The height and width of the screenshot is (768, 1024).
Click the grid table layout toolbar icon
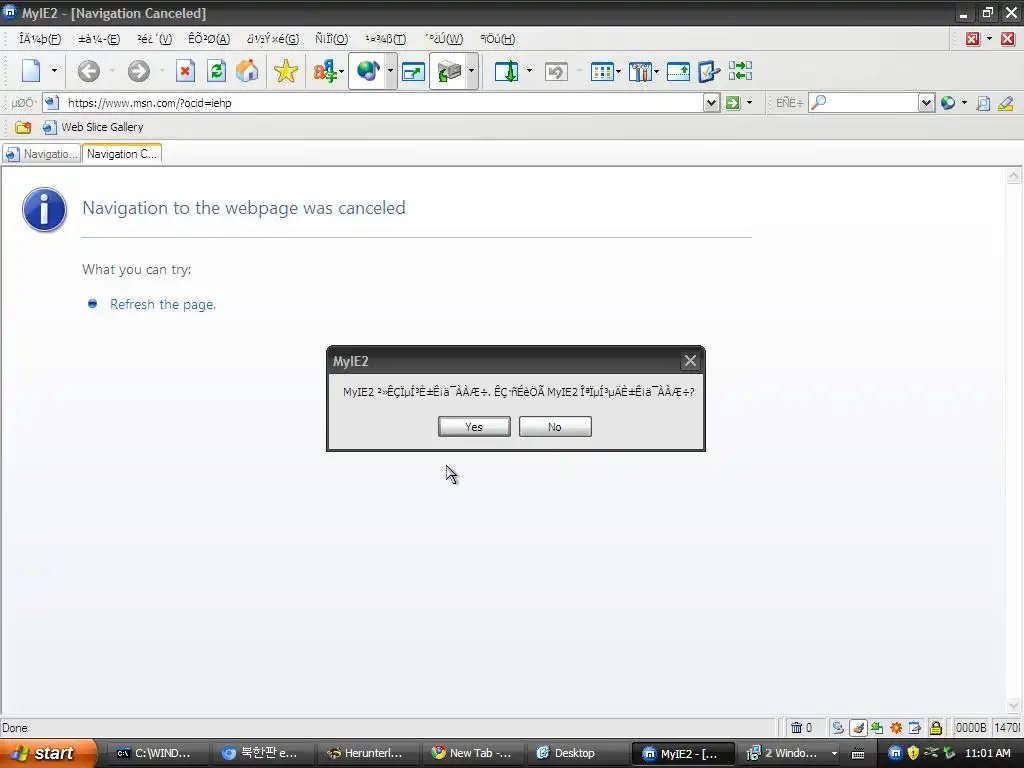click(601, 71)
